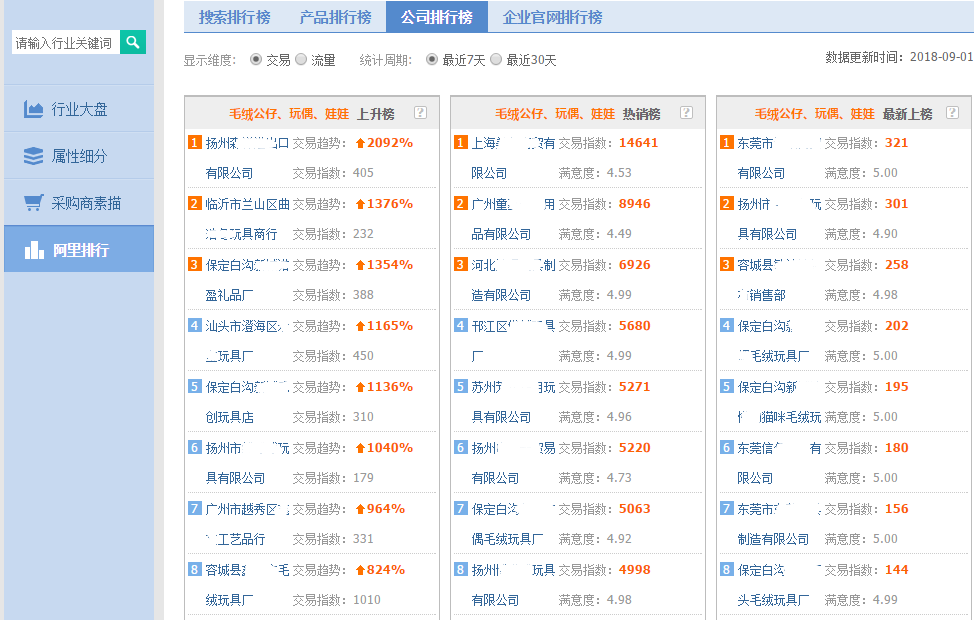Click the 阿里排行 bar chart icon
This screenshot has height=620, width=974.
pyautogui.click(x=34, y=250)
